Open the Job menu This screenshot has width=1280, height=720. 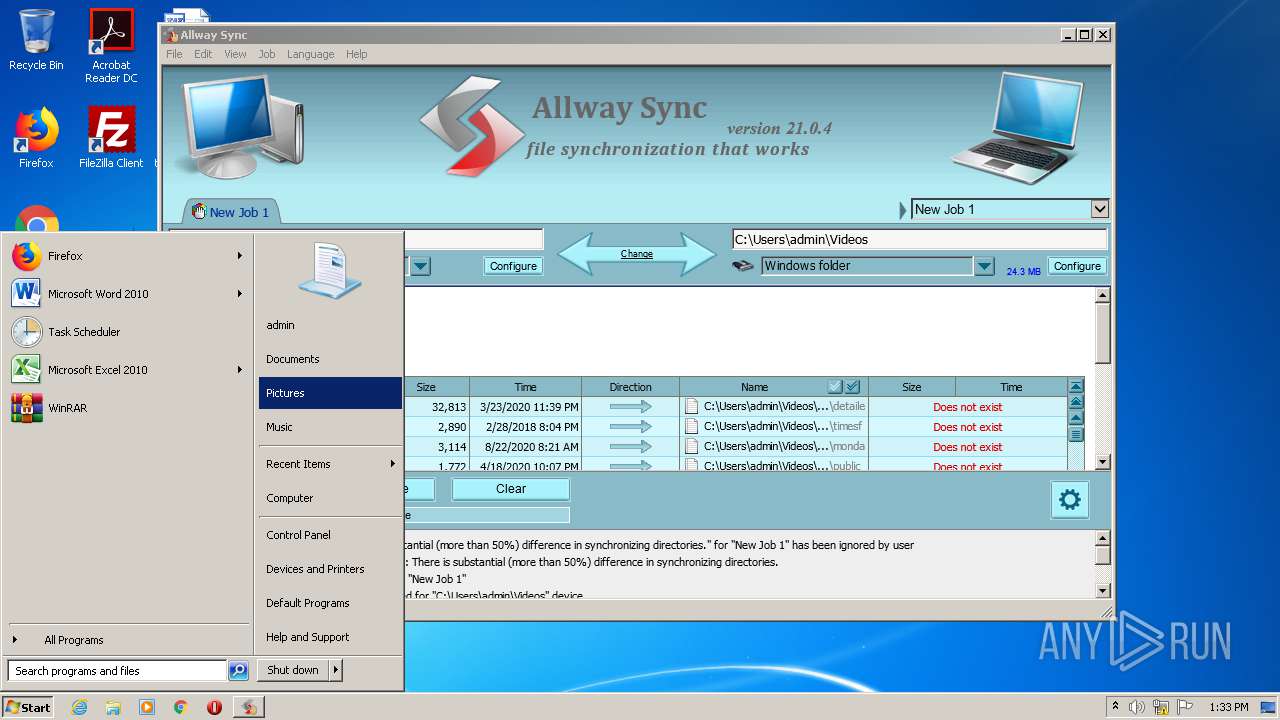tap(267, 54)
